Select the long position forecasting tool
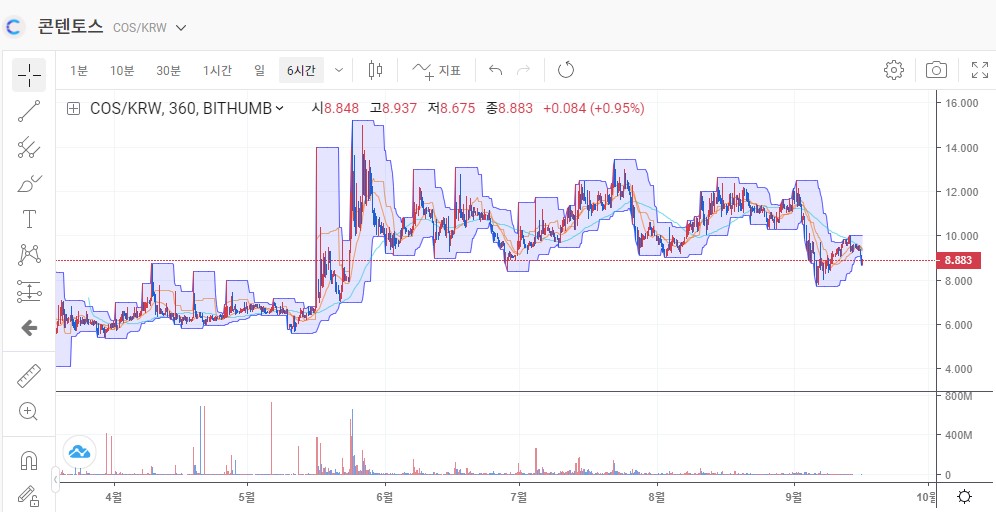The height and width of the screenshot is (512, 996). (29, 291)
